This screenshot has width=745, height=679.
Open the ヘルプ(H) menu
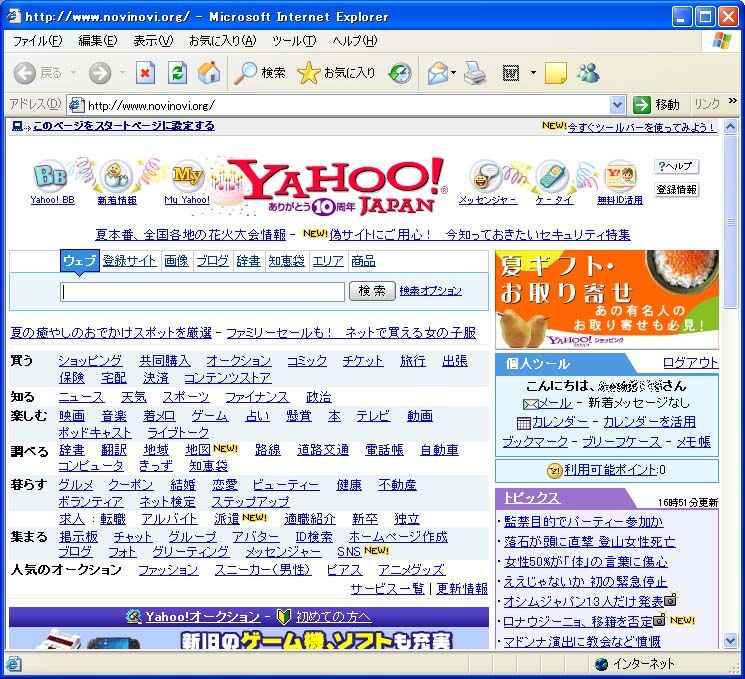pos(355,41)
